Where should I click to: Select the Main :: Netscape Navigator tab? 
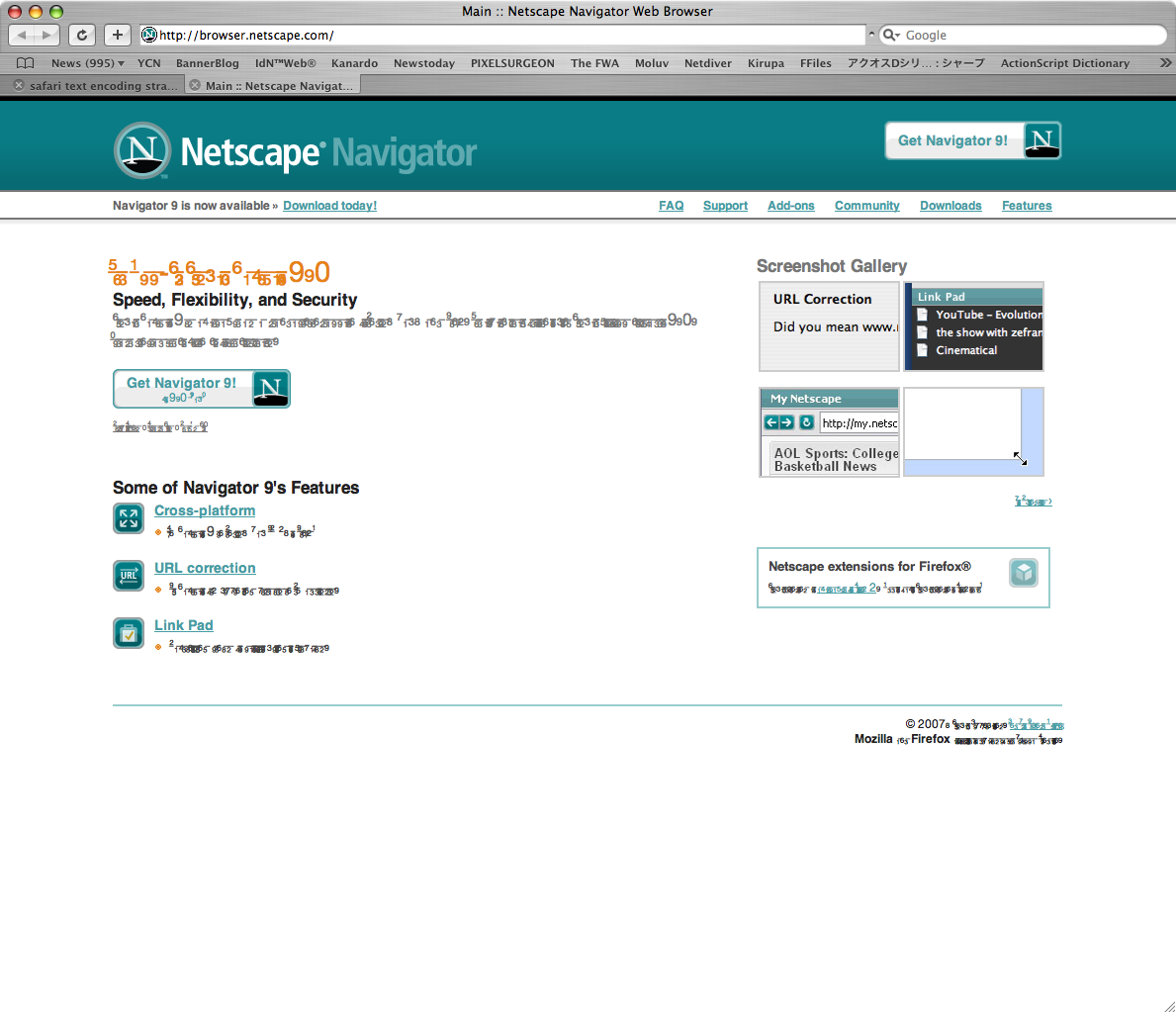(272, 85)
